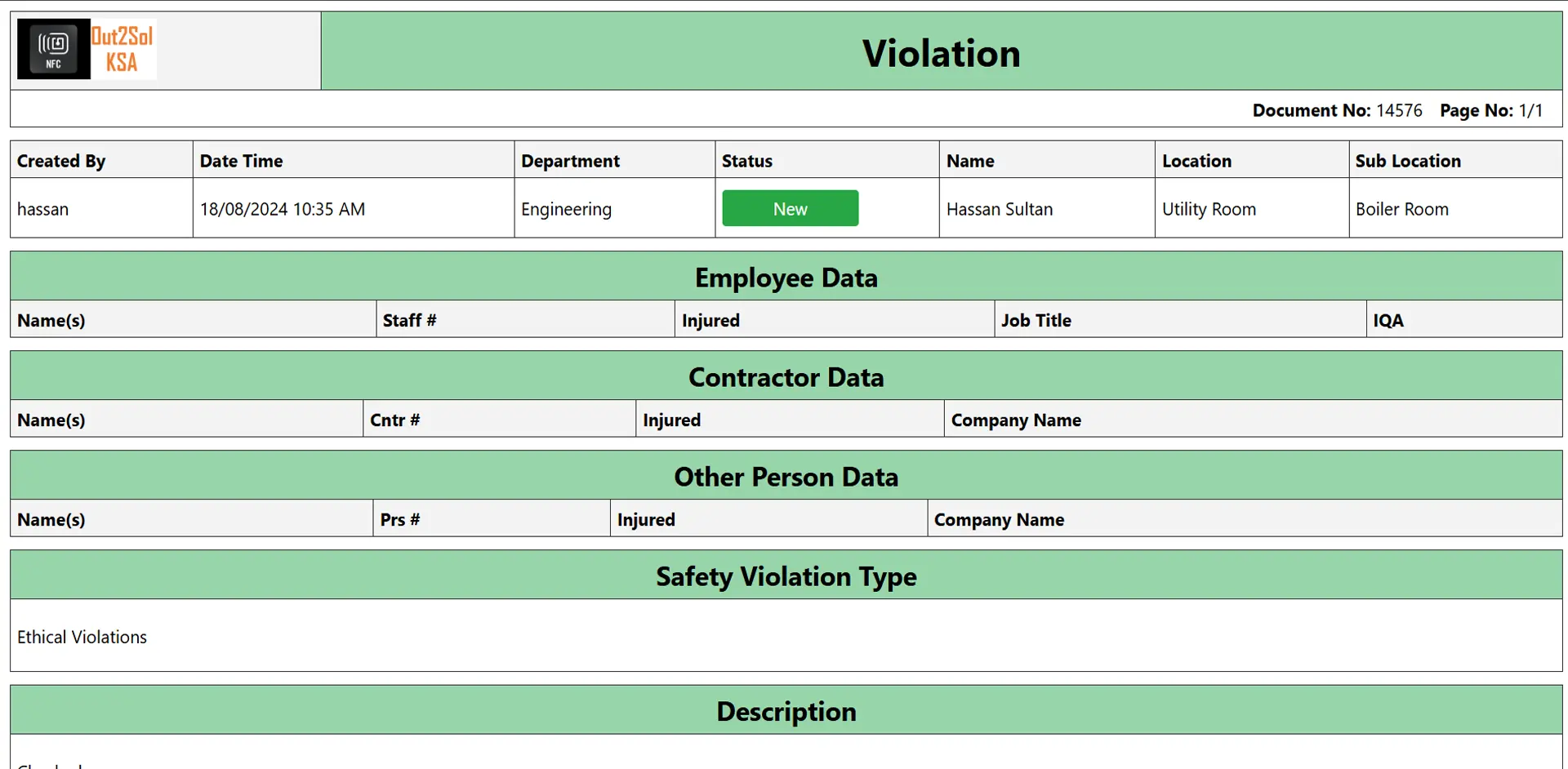Viewport: 1568px width, 769px height.
Task: Click the Date Time column header
Action: 241,161
